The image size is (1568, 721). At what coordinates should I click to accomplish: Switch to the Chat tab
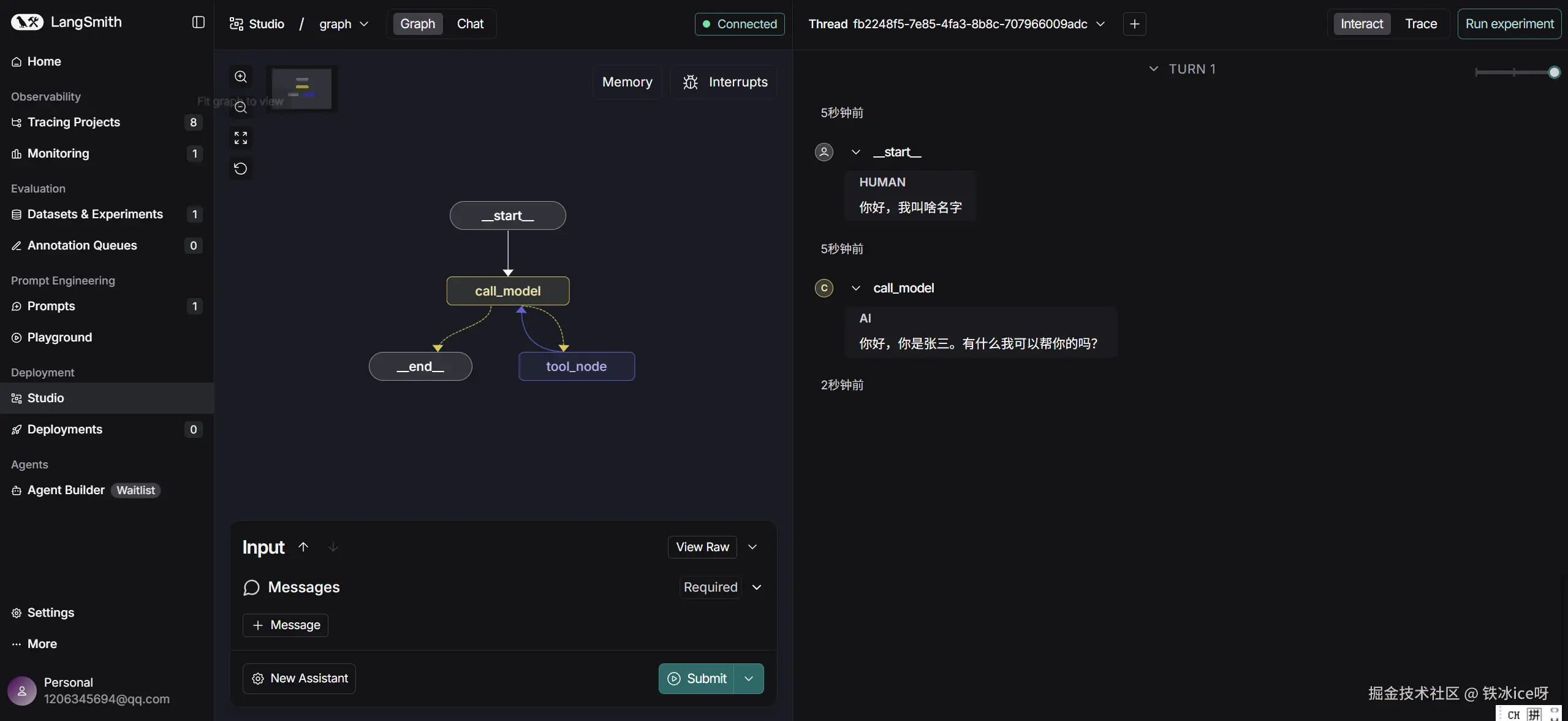click(470, 24)
